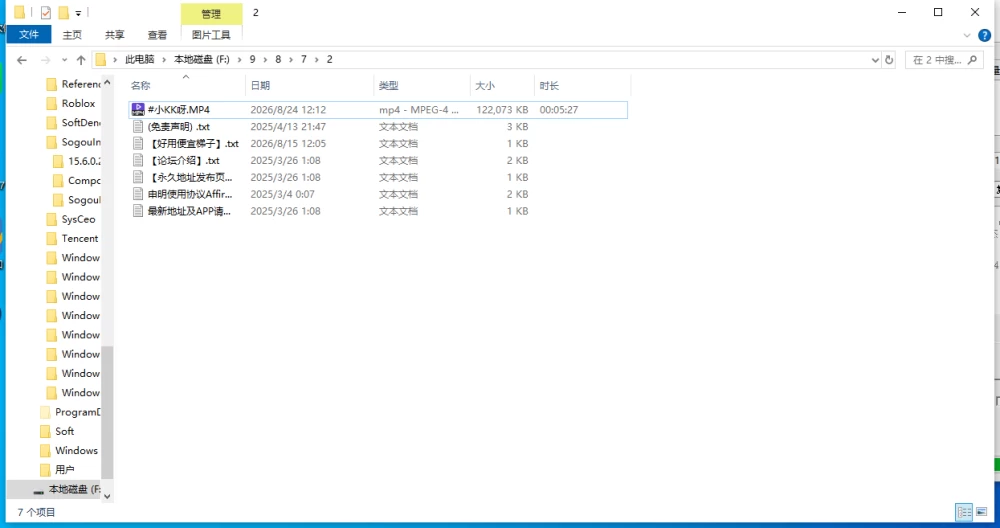The image size is (1000, 528).
Task: Click quick access new folder icon
Action: tap(63, 12)
